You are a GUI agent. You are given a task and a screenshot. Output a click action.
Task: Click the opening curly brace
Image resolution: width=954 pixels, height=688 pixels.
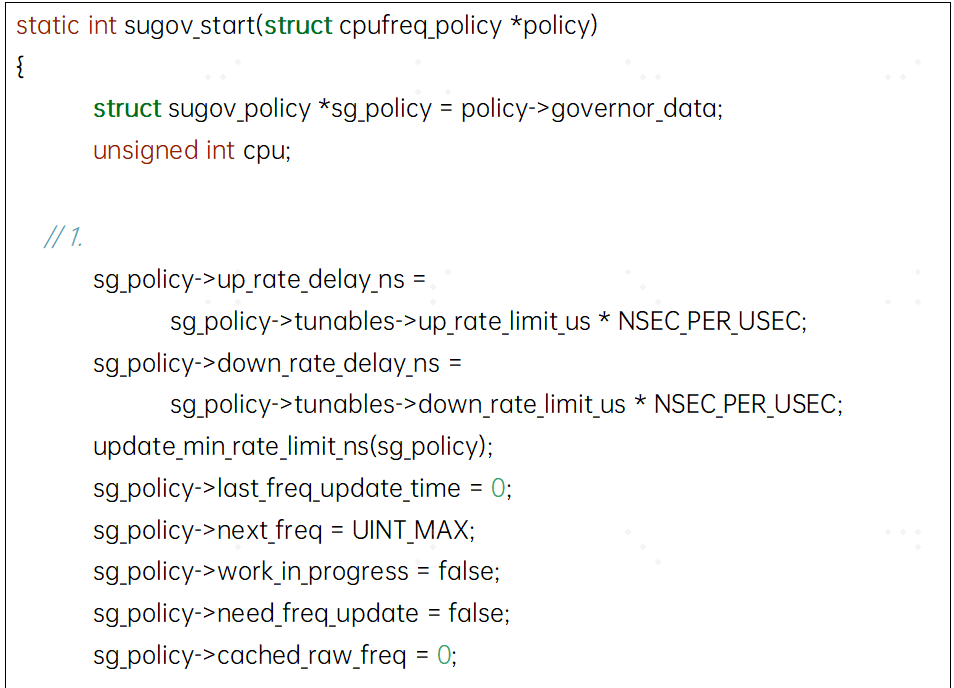tap(20, 66)
